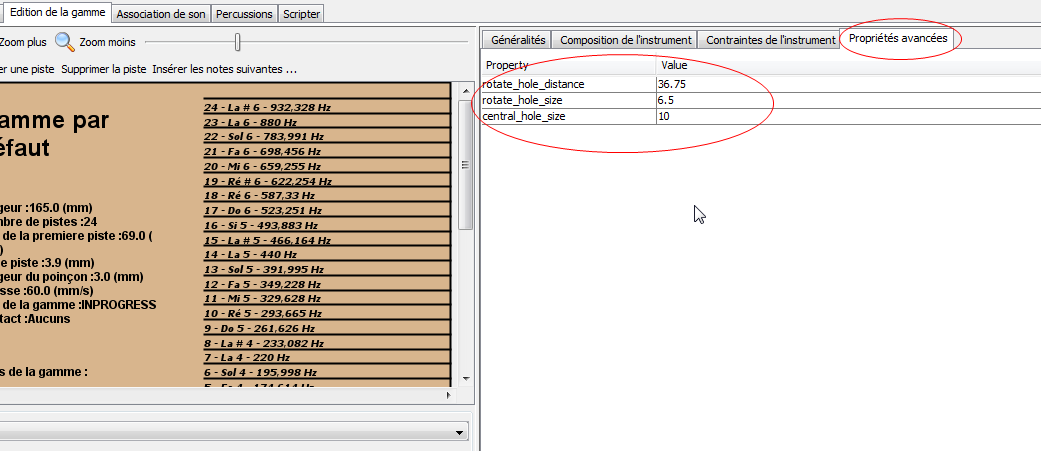Switch to the Percussions tab

[x=244, y=14]
